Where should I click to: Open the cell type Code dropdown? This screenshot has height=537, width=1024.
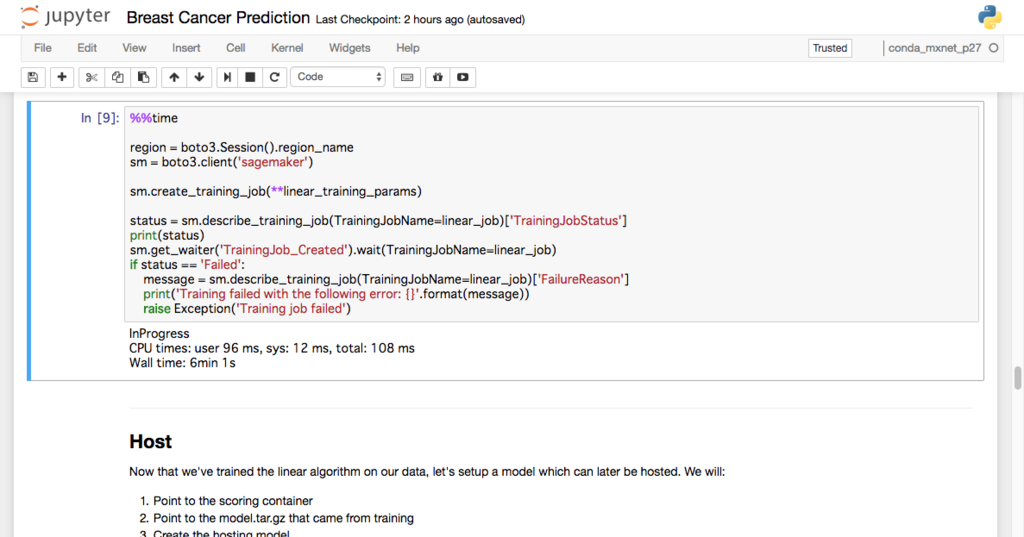[338, 77]
